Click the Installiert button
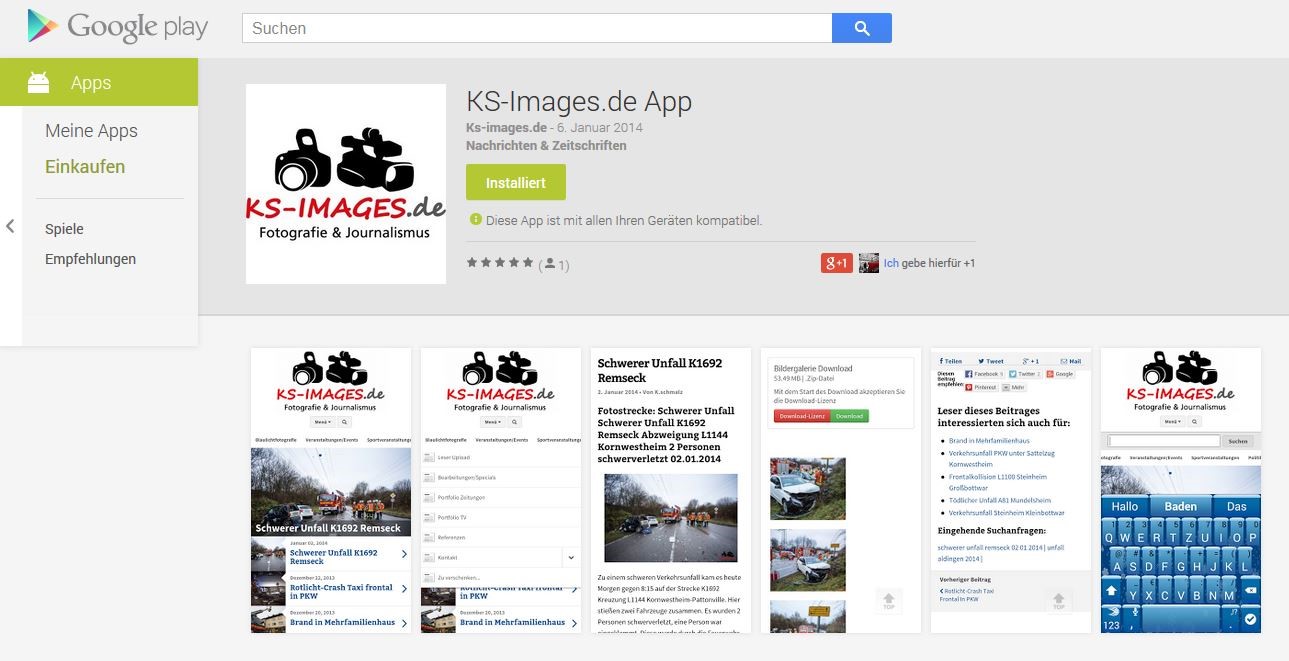 (x=515, y=182)
